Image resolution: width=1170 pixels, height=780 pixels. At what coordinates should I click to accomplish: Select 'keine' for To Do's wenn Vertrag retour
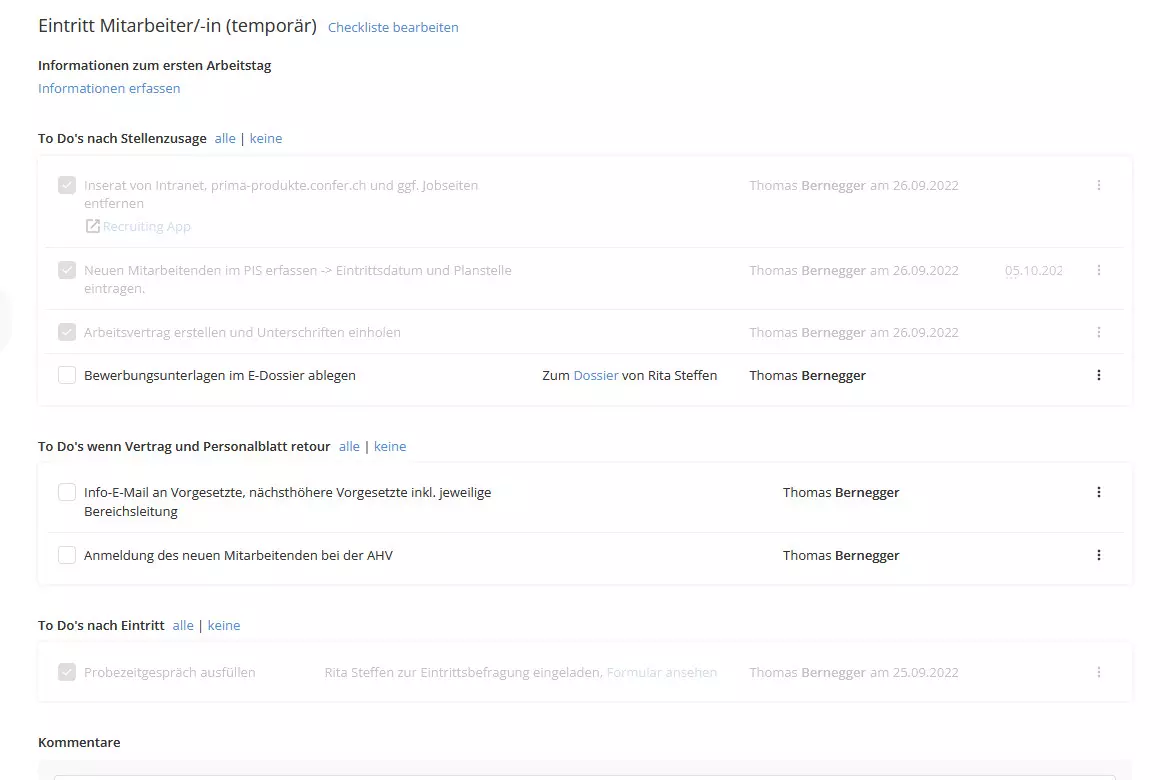click(x=390, y=446)
